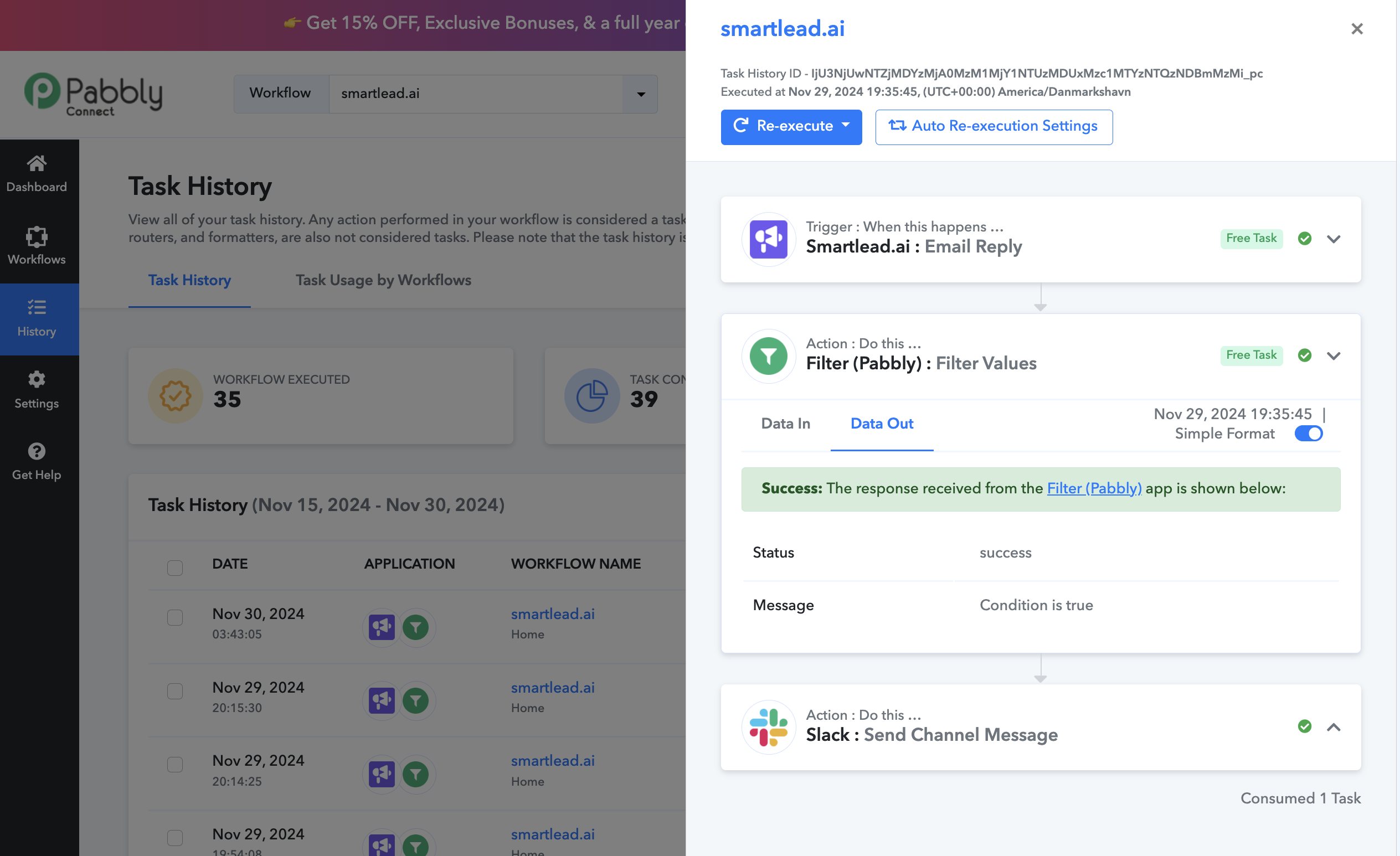Open Auto Re-execution Settings
The height and width of the screenshot is (856, 1400).
tap(994, 127)
